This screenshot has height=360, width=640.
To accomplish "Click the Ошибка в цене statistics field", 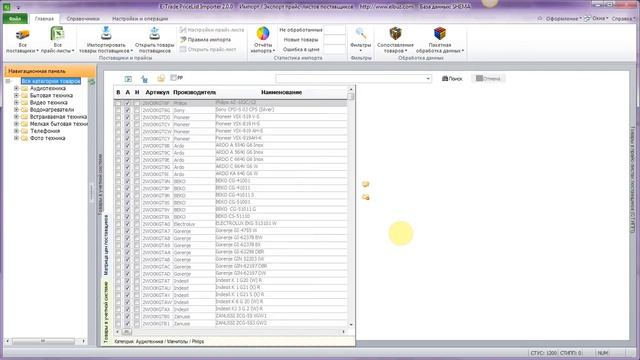I will click(x=335, y=49).
